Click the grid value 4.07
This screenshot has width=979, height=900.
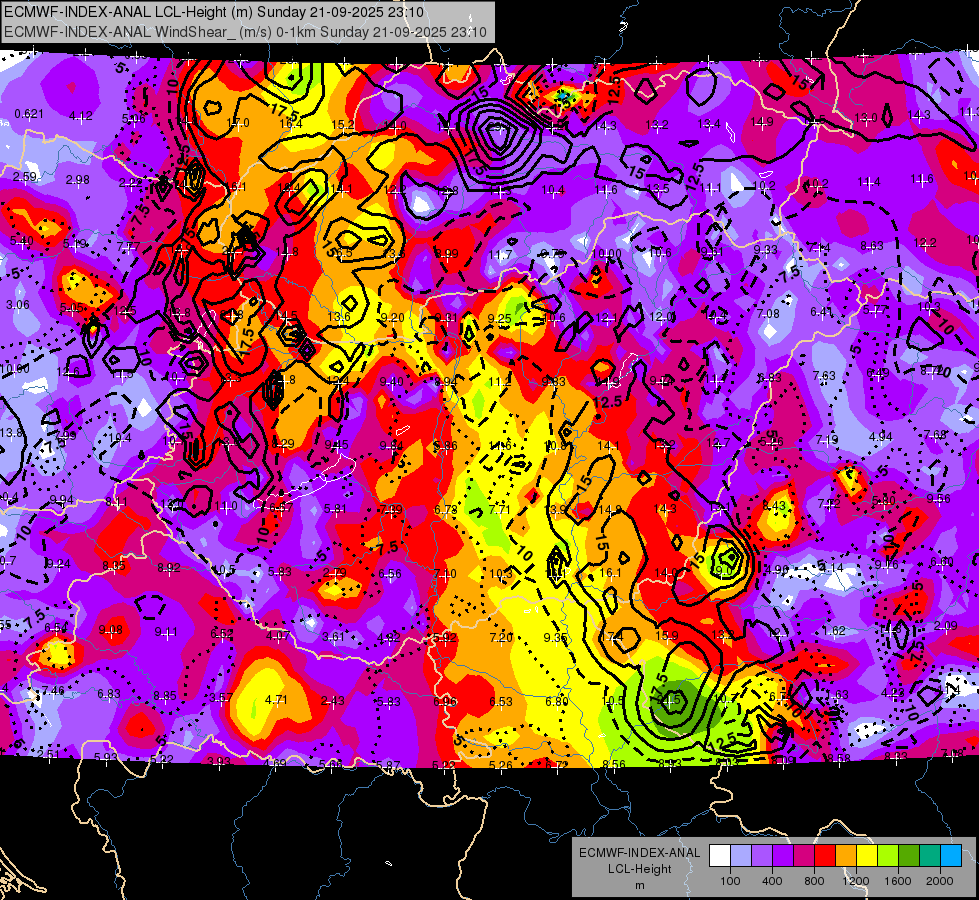point(278,636)
